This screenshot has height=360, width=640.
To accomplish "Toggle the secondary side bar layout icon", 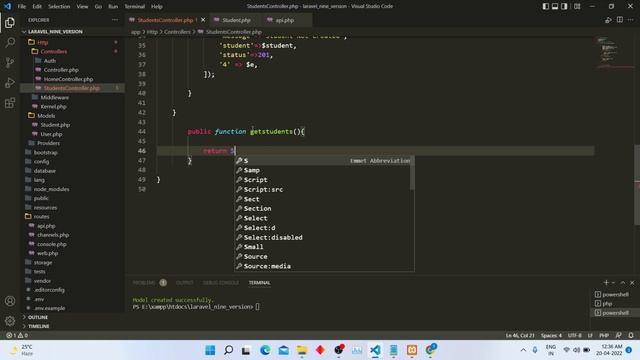I will 564,6.
